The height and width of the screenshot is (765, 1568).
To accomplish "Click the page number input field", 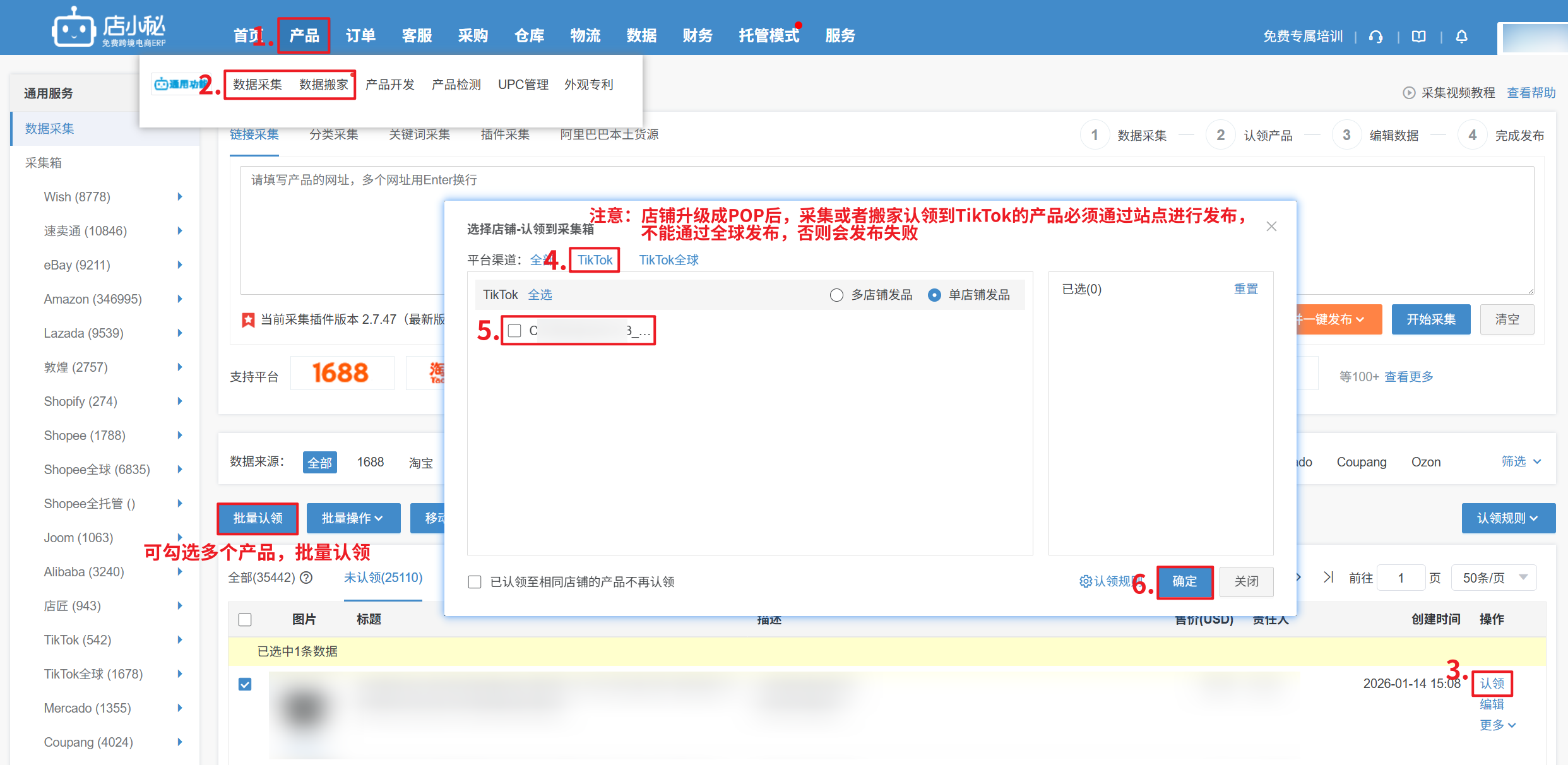I will coord(1401,578).
